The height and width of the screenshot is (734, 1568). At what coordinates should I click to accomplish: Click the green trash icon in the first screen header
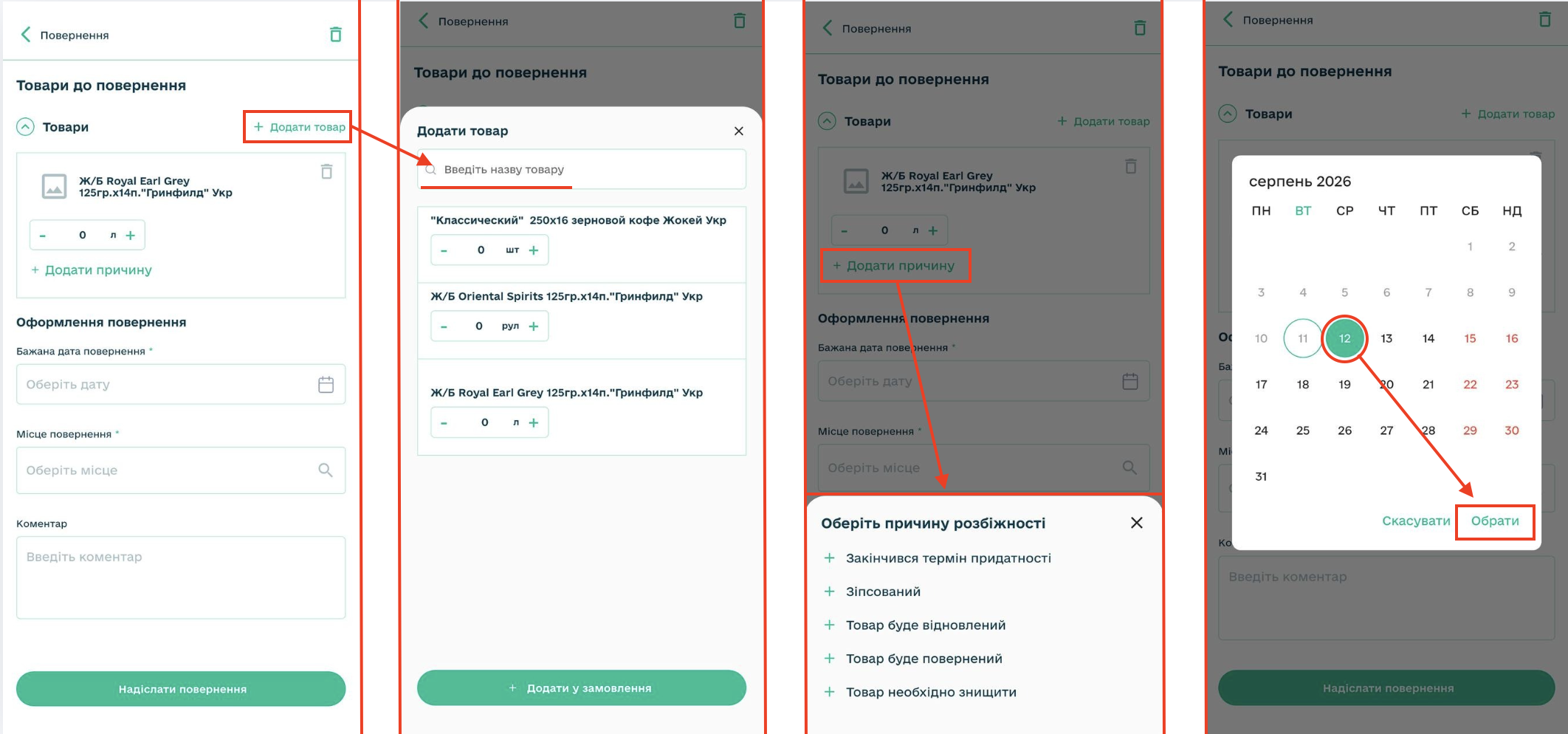pyautogui.click(x=335, y=35)
